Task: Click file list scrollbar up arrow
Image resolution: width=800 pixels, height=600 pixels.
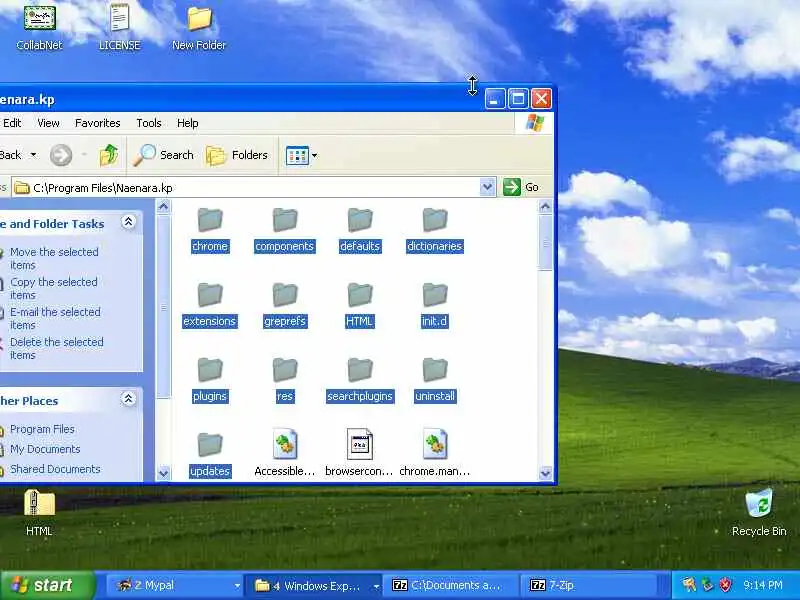Action: coord(545,207)
